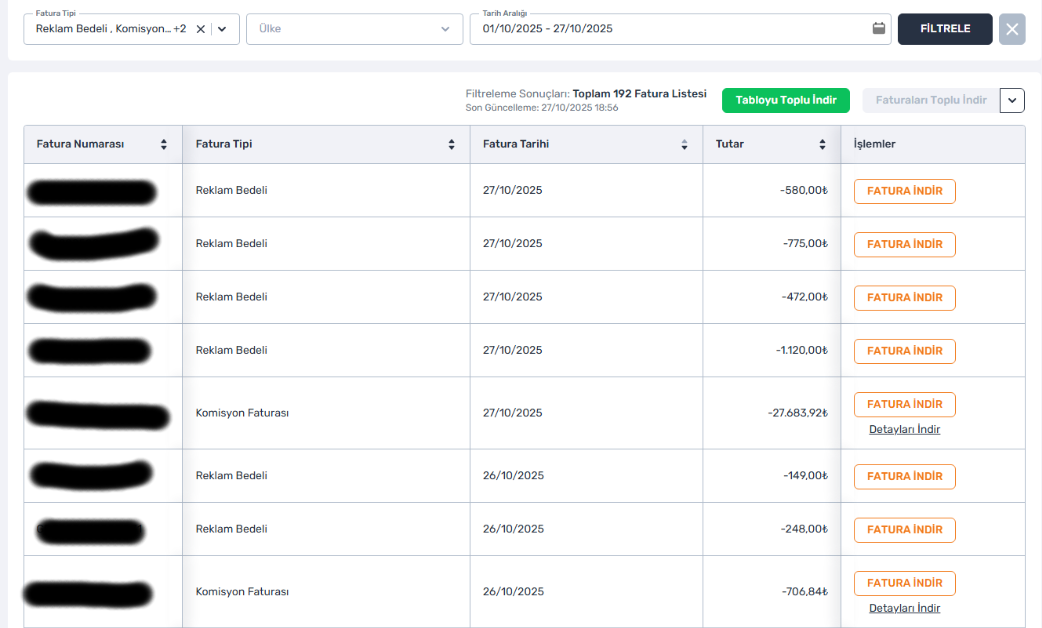Download invoice for the -149,00₺ row

(x=904, y=476)
